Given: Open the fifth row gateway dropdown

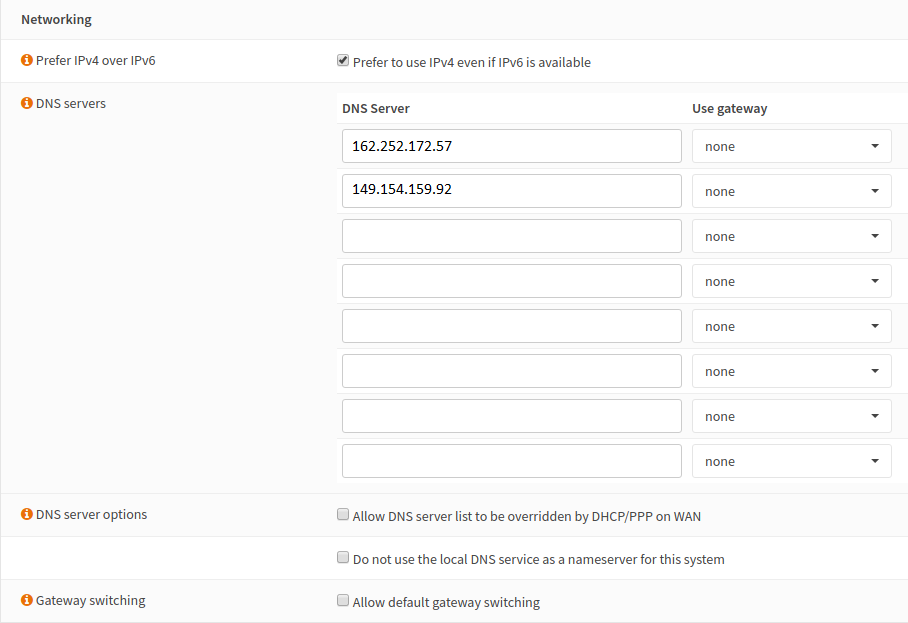Looking at the screenshot, I should (x=791, y=326).
